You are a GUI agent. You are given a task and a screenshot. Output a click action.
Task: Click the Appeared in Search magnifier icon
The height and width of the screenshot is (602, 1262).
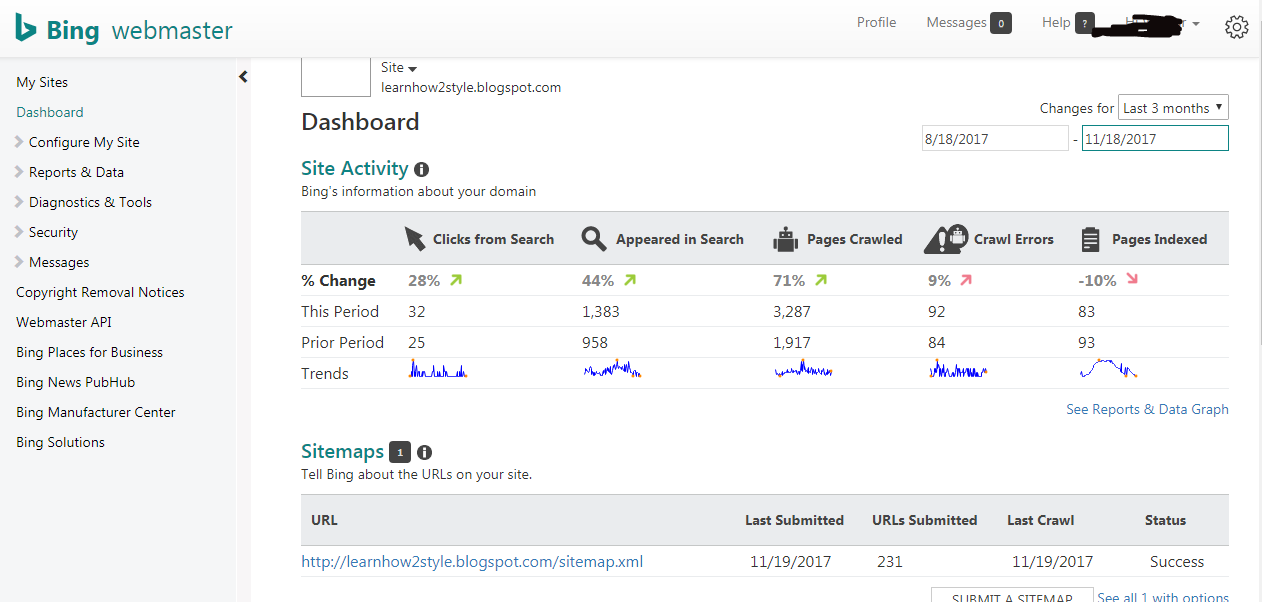(594, 238)
